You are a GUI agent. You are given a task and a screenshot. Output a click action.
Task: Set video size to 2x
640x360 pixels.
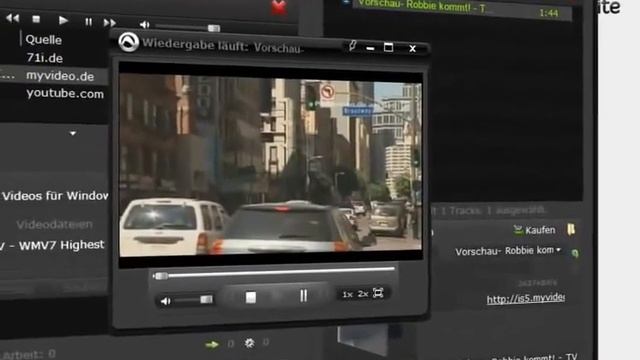click(x=362, y=293)
